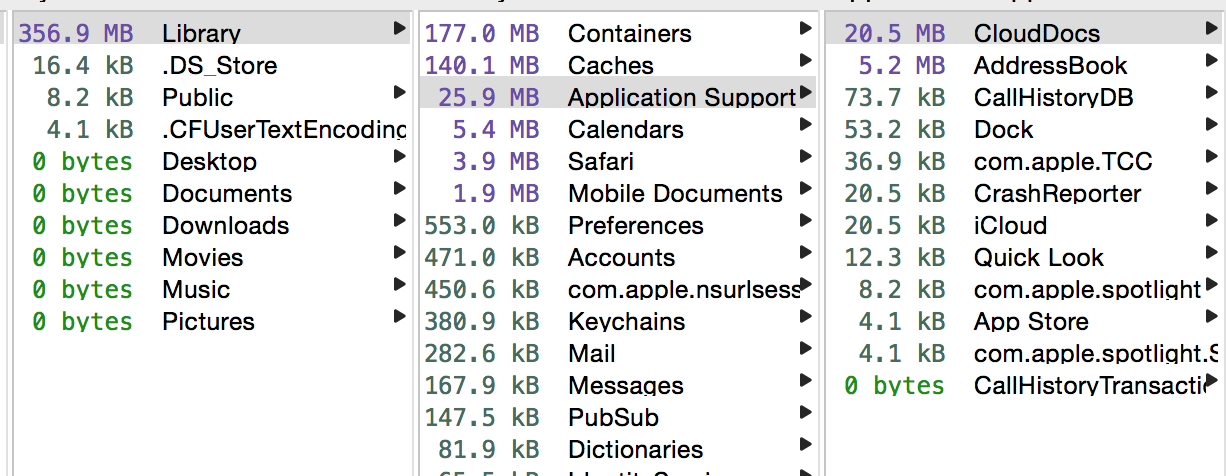1226x476 pixels.
Task: Click the 356.9 MB size value
Action: pos(76,34)
